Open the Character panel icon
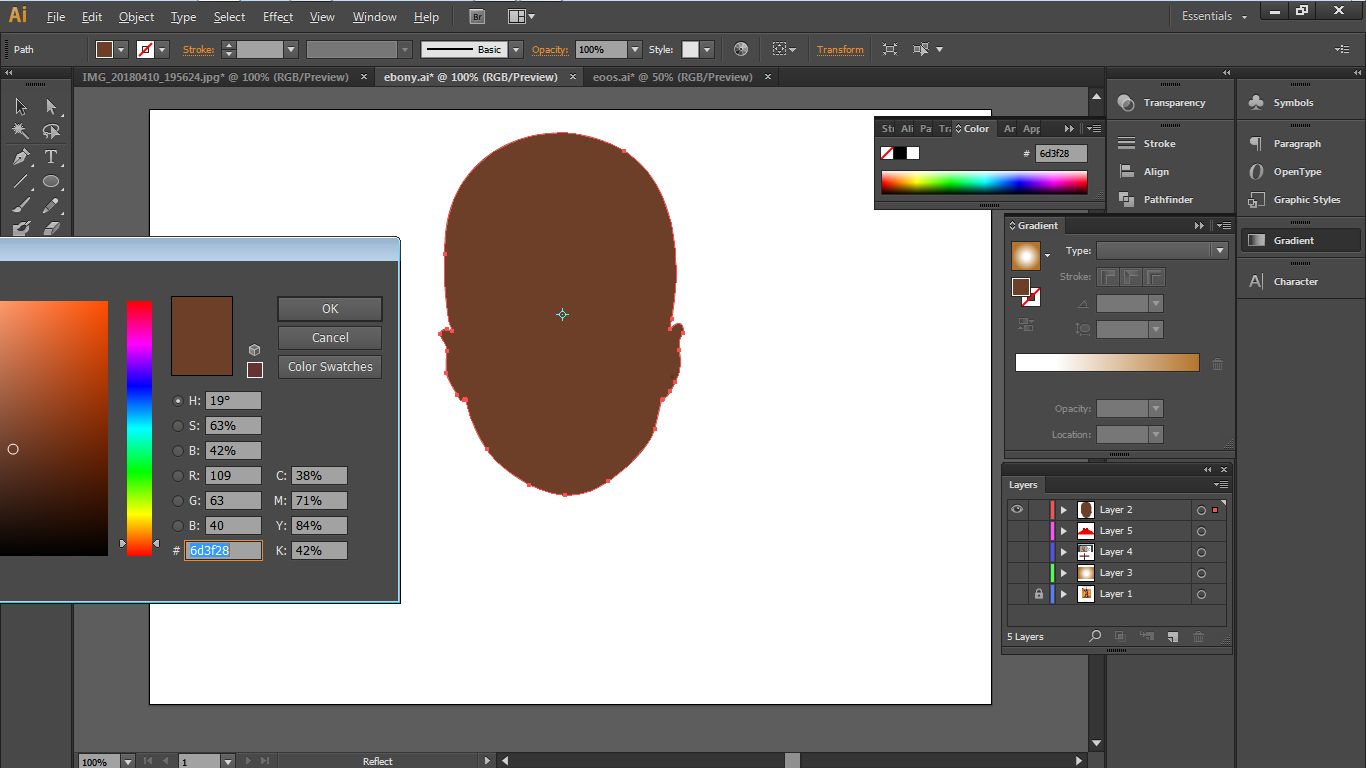The height and width of the screenshot is (768, 1366). click(x=1257, y=282)
